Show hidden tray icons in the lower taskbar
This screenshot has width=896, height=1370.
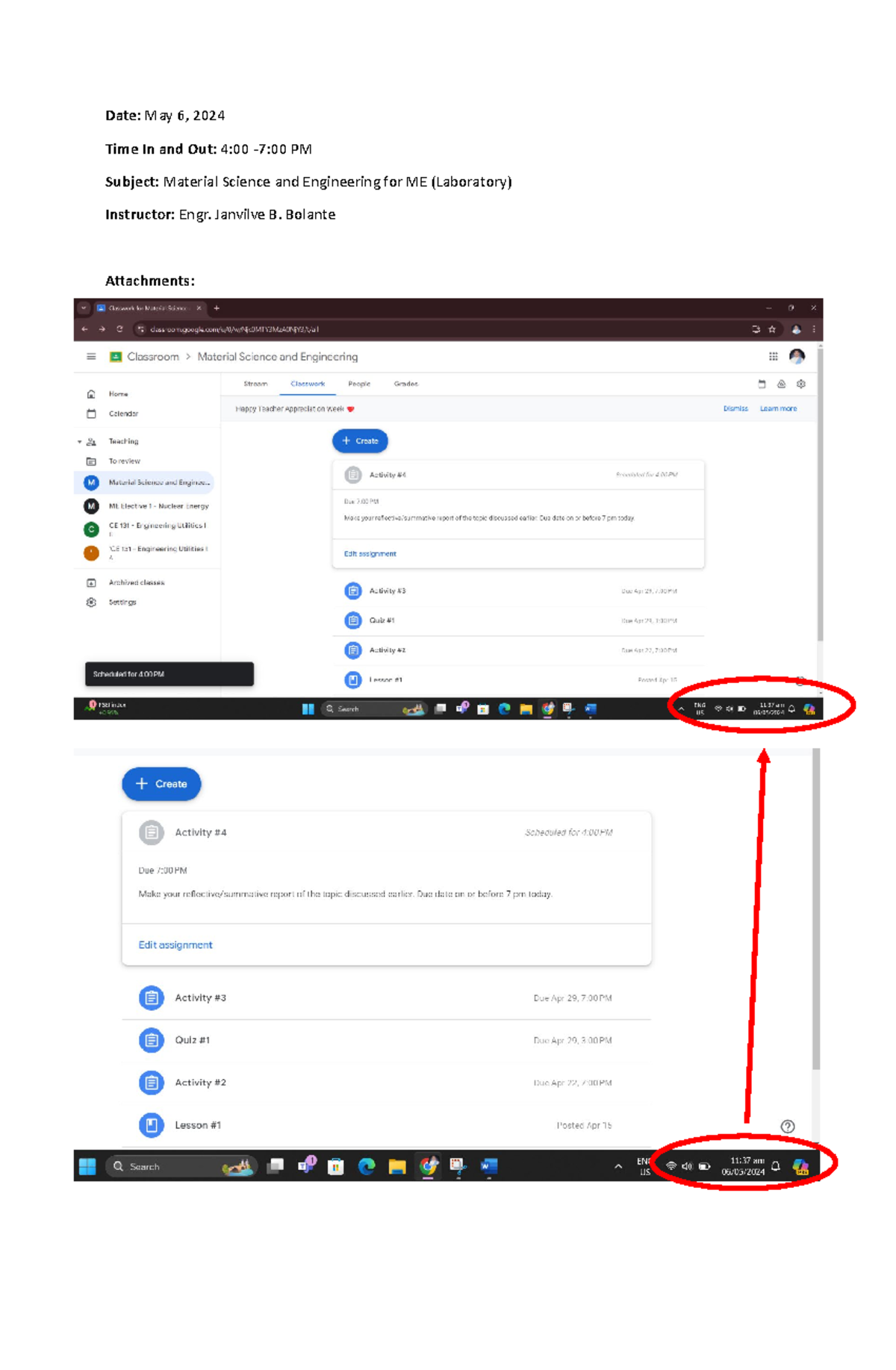pos(618,1166)
